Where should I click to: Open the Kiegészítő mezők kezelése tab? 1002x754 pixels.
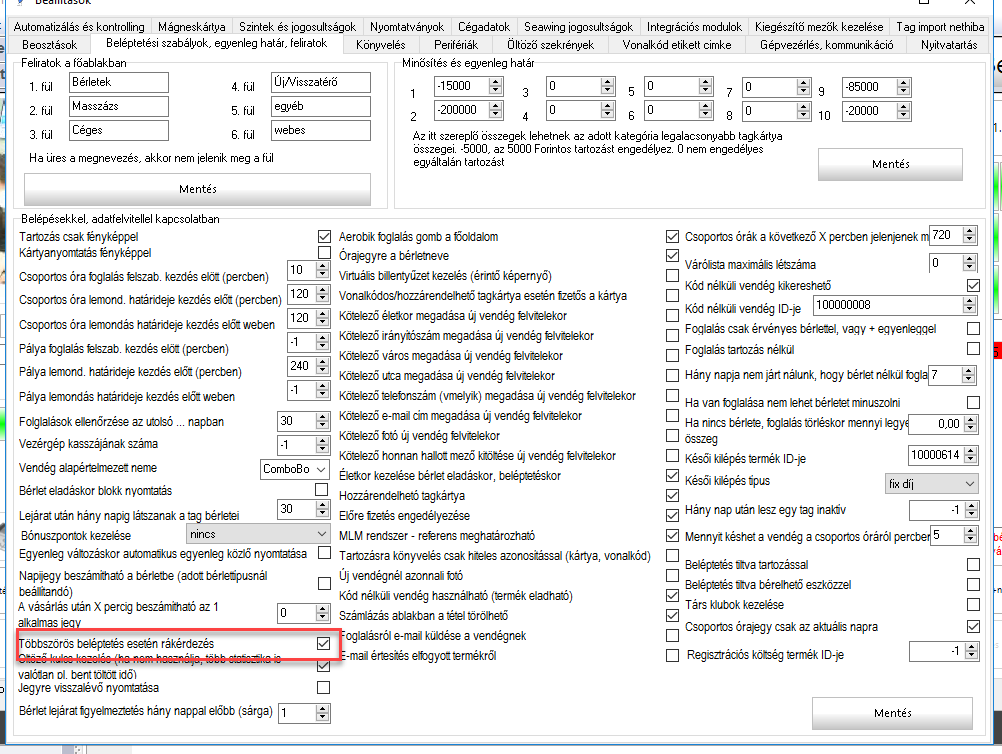(819, 27)
